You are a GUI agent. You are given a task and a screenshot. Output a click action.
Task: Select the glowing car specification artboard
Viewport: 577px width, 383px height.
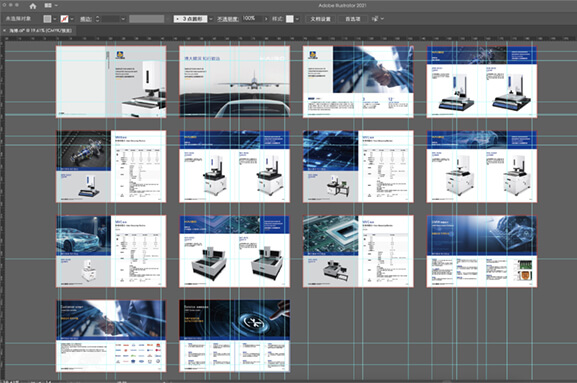(x=111, y=251)
